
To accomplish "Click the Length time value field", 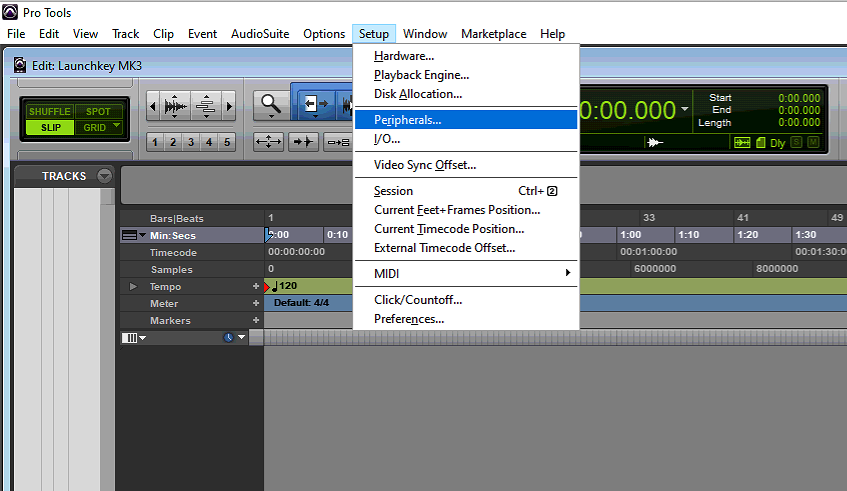I will point(799,122).
